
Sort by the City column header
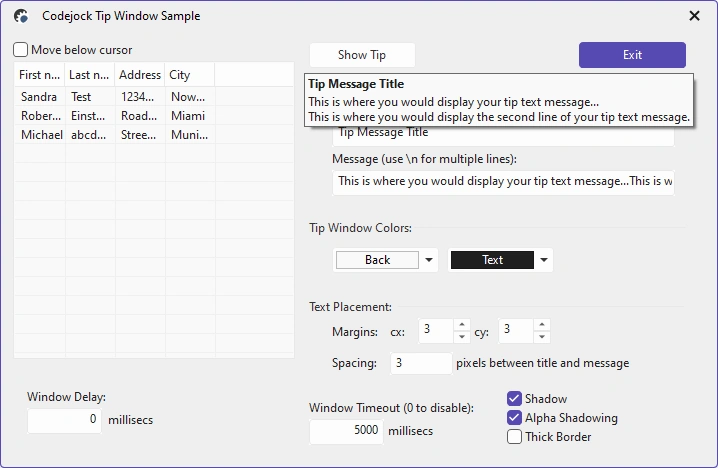(x=190, y=75)
